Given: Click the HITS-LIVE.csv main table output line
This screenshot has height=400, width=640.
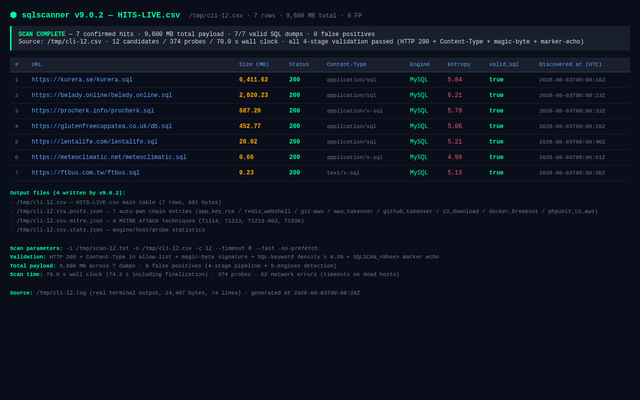Looking at the screenshot, I should [x=116, y=202].
